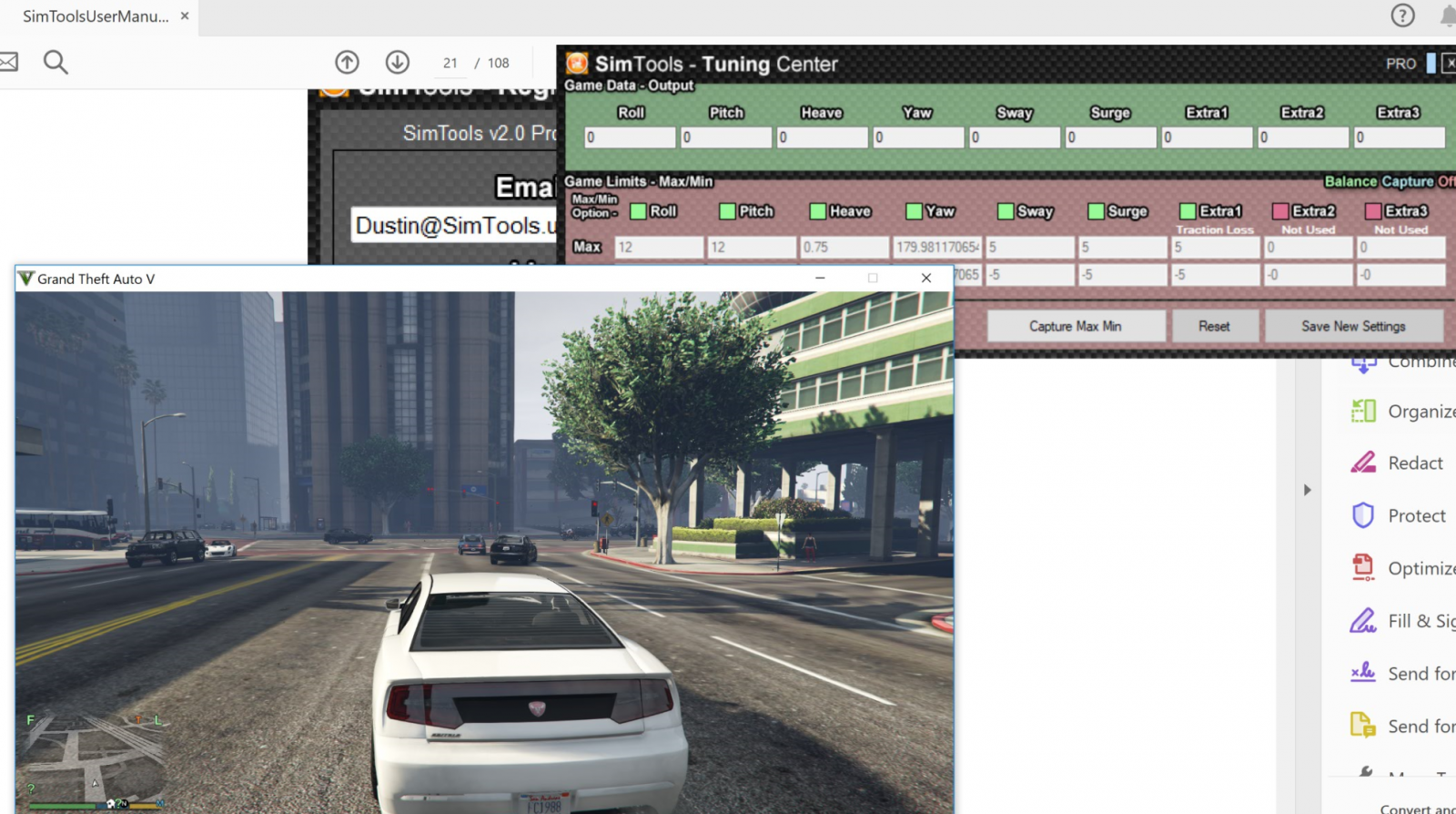The height and width of the screenshot is (814, 1456).
Task: Click the Send for Review document icon
Action: [x=1363, y=725]
